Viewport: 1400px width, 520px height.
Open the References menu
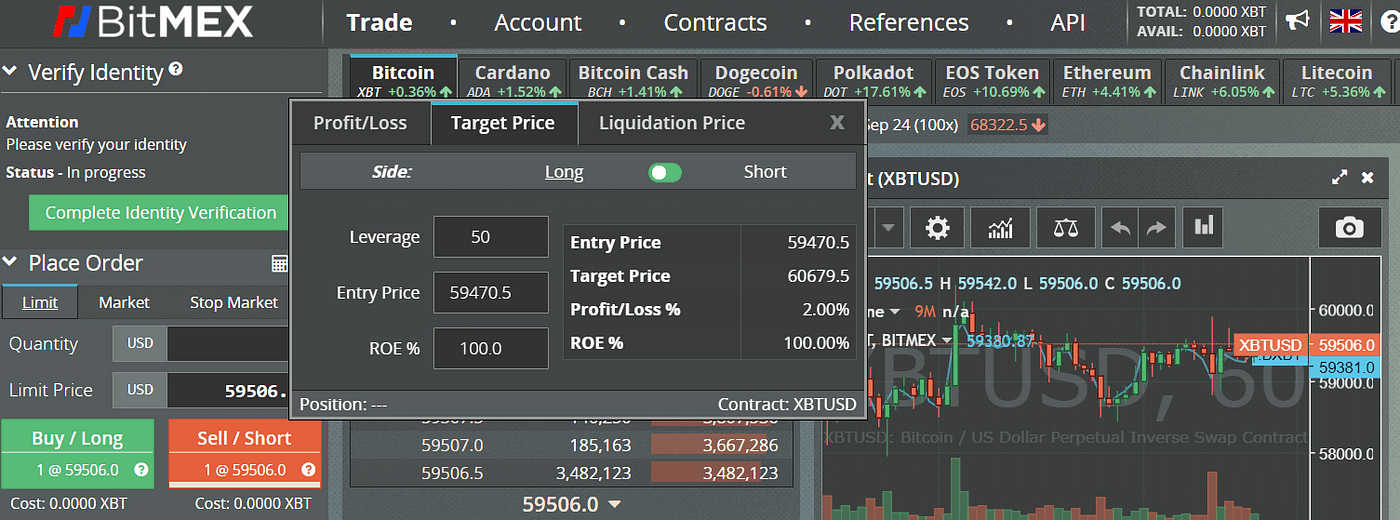(908, 22)
